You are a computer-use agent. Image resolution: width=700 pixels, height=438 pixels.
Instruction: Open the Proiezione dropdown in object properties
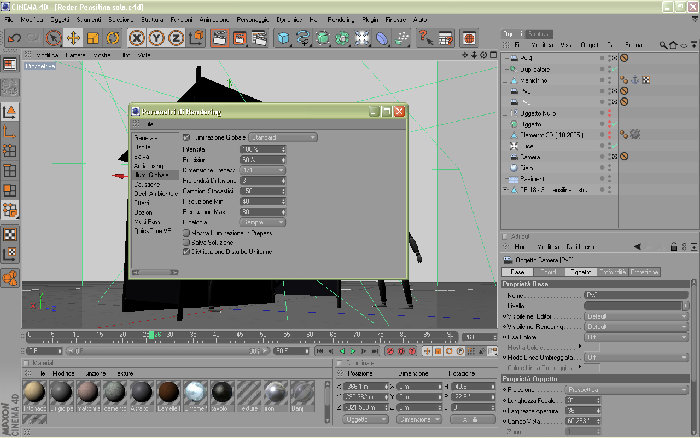click(627, 390)
